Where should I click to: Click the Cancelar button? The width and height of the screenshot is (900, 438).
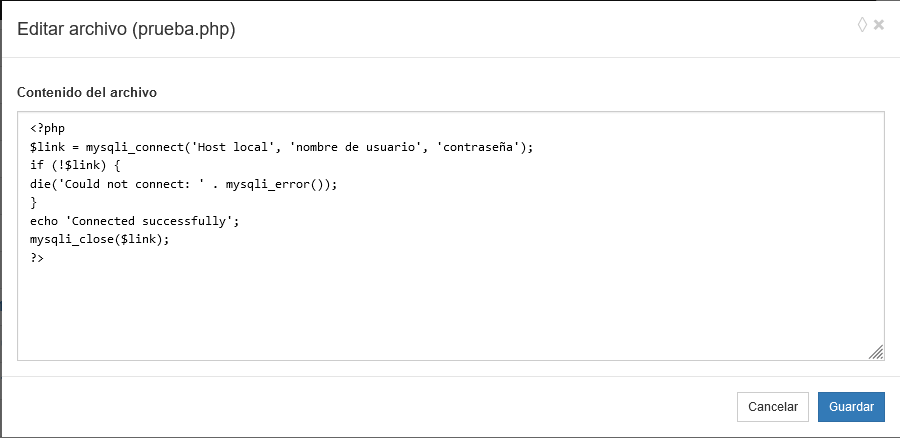pos(772,407)
